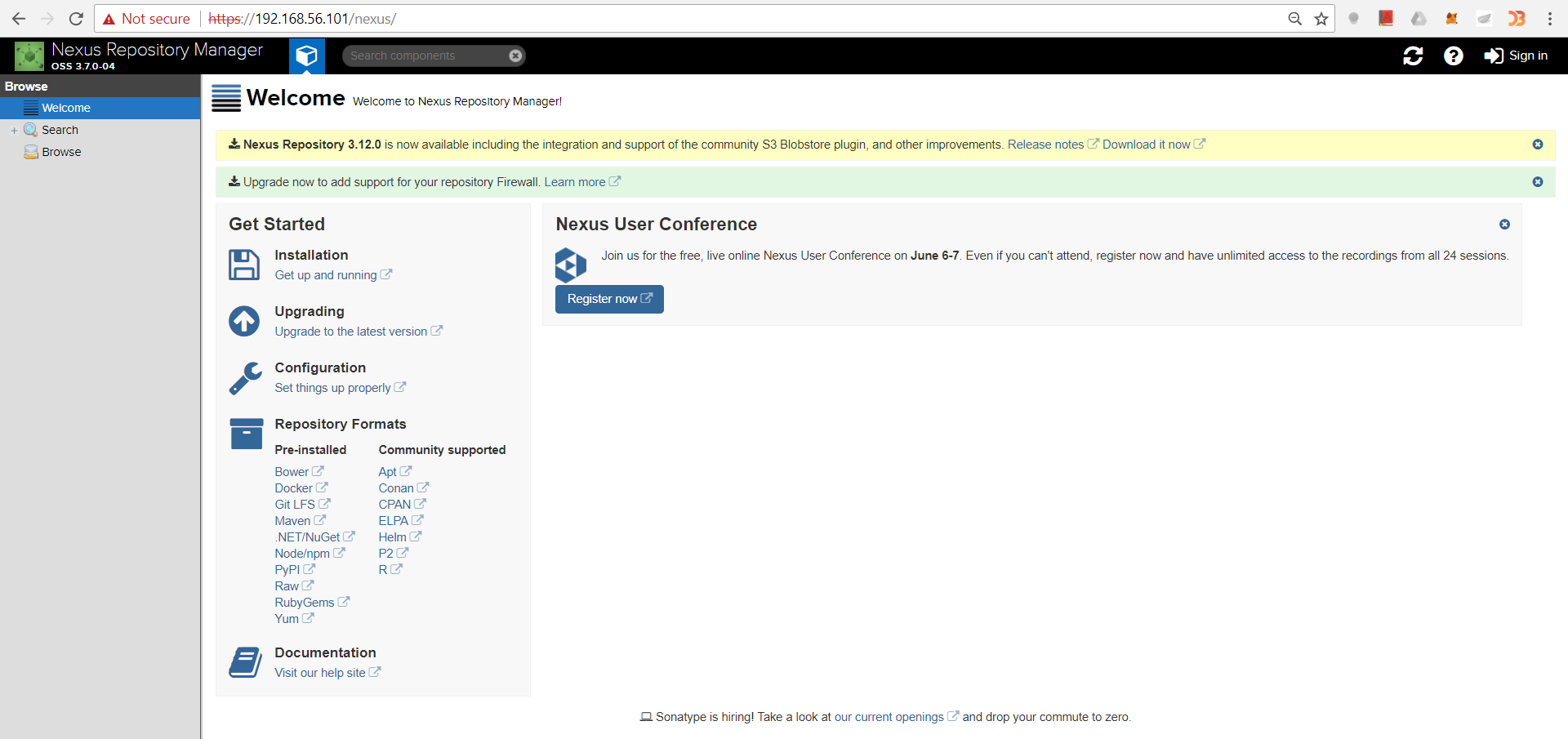Viewport: 1568px width, 739px height.
Task: Open Browse in the sidebar
Action: [x=61, y=152]
